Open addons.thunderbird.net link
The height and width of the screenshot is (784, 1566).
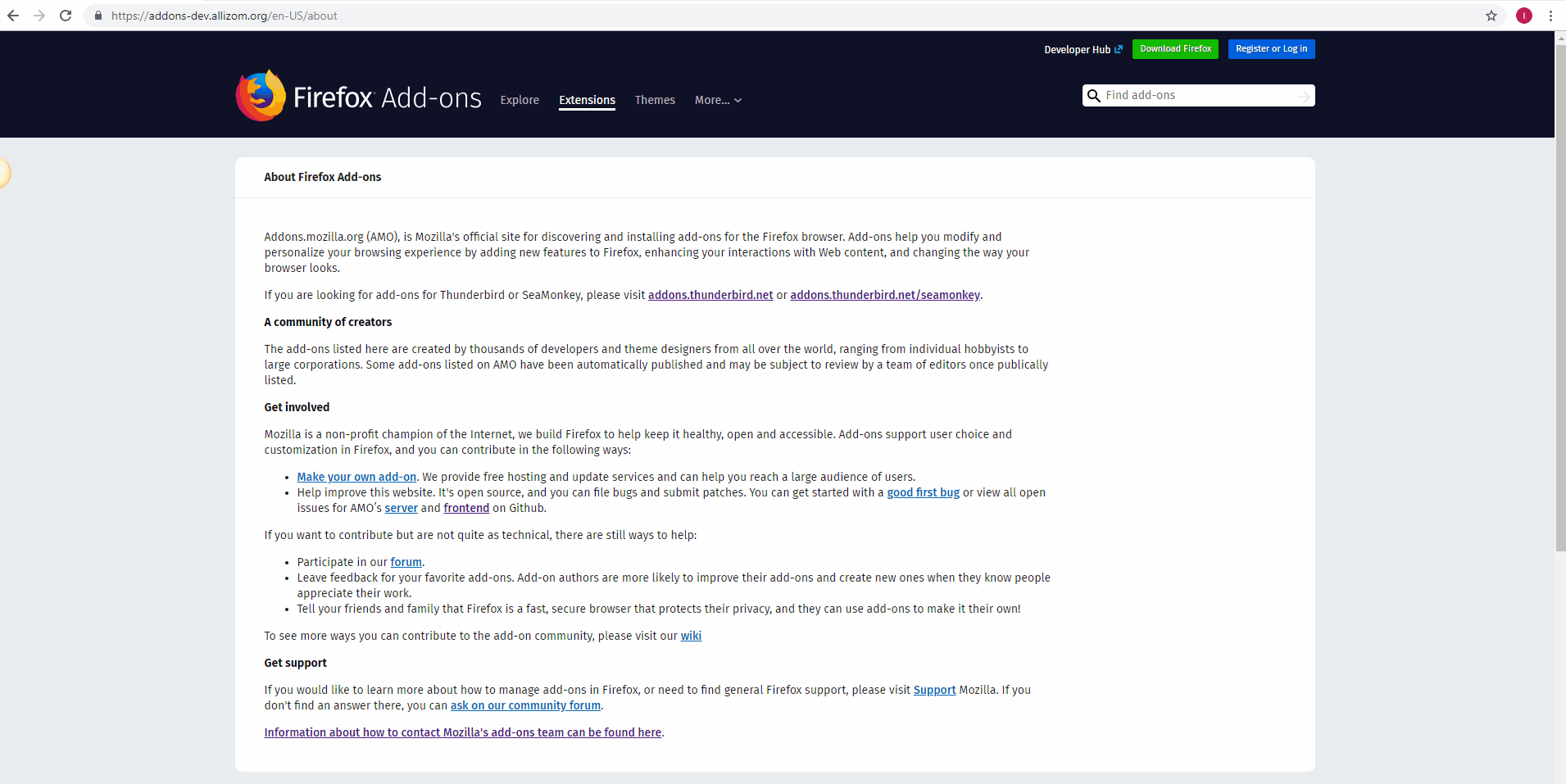point(710,295)
